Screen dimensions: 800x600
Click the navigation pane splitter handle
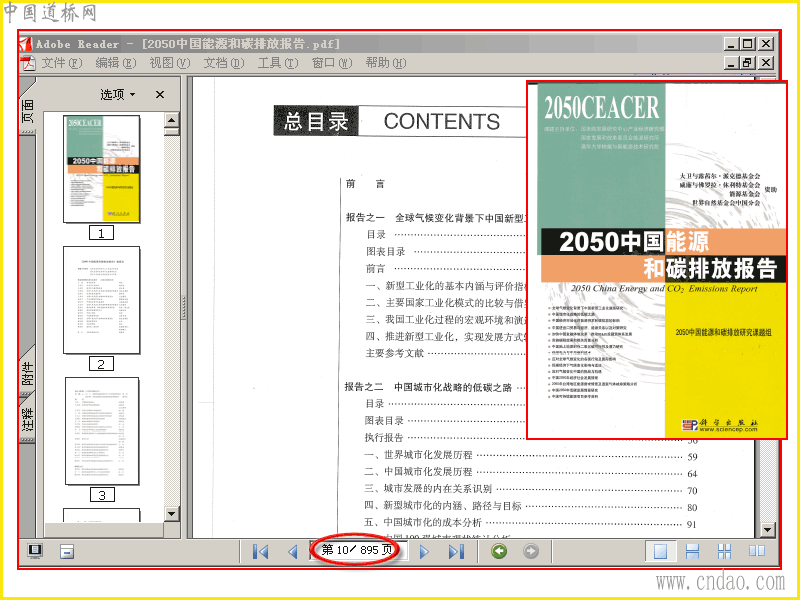(x=183, y=307)
